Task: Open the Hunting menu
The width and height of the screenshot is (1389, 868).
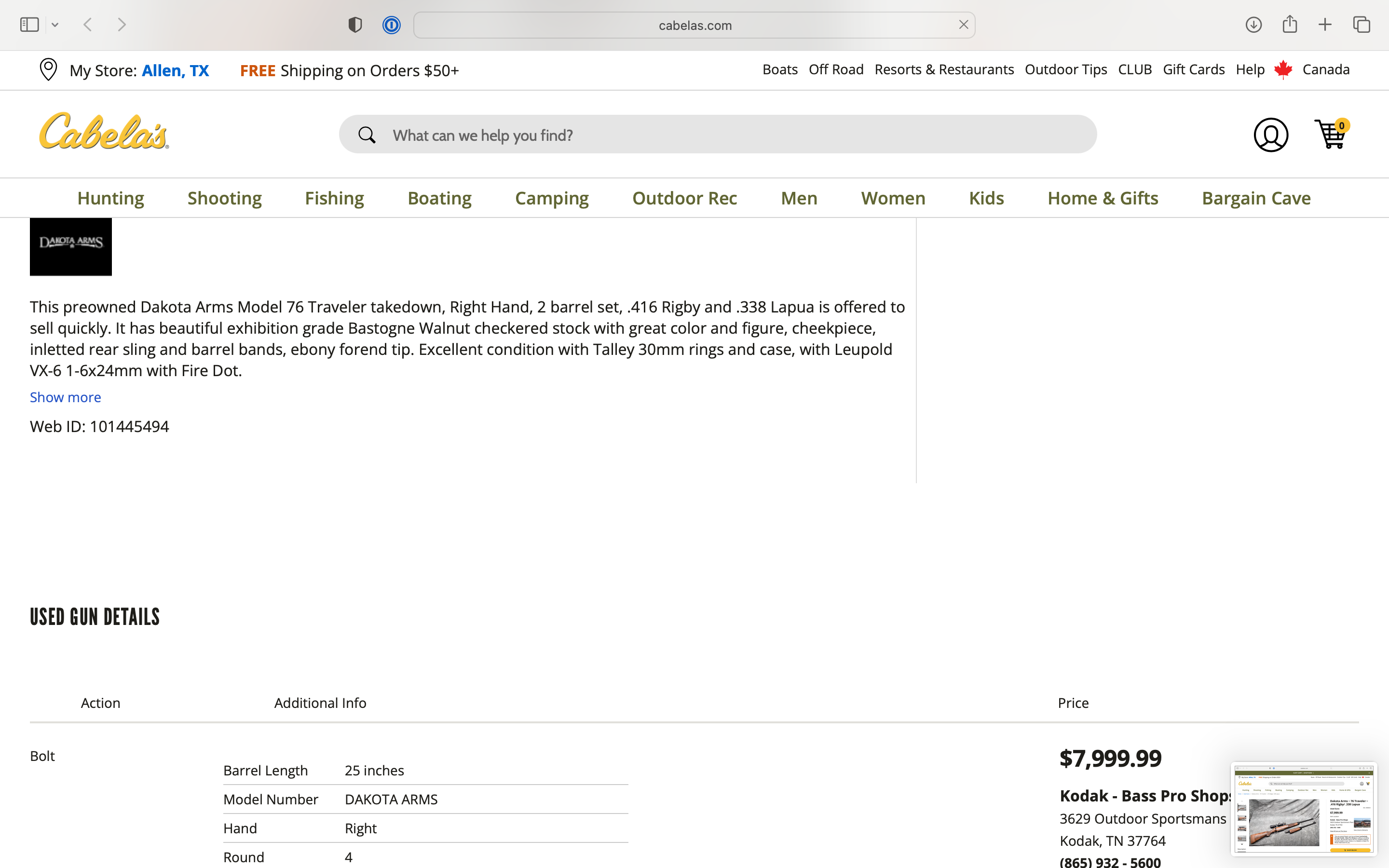Action: pyautogui.click(x=111, y=198)
